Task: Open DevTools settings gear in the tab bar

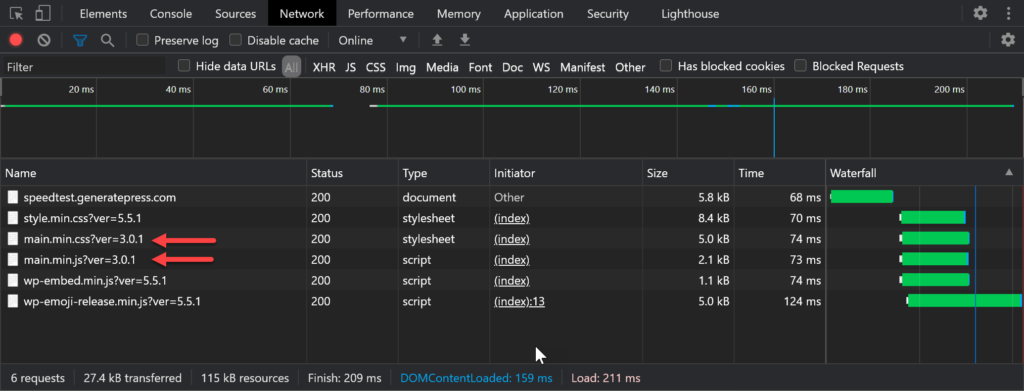Action: pos(980,13)
